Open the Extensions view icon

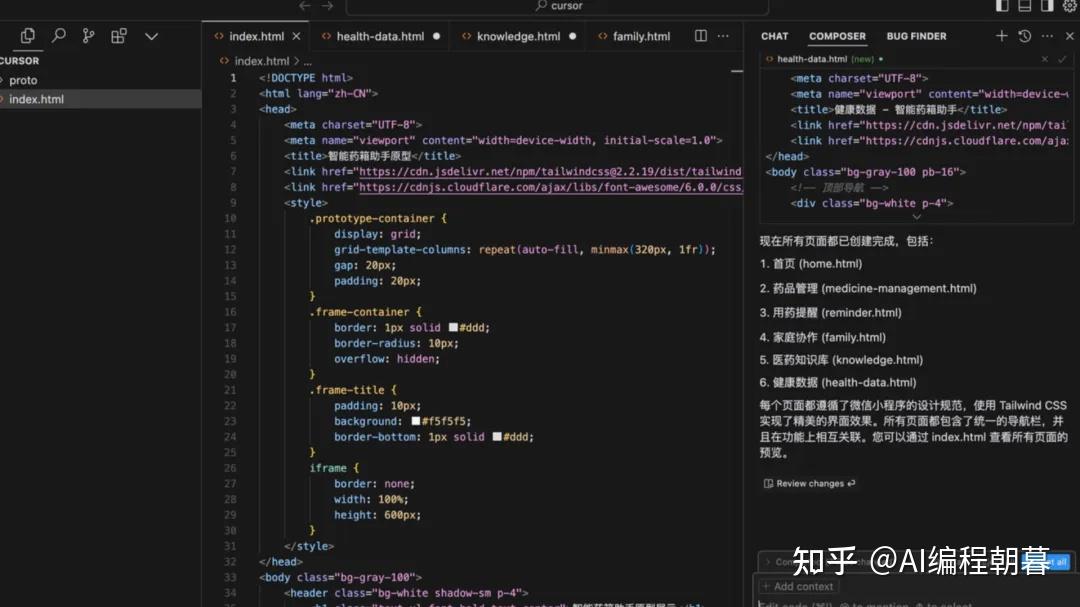tap(118, 36)
